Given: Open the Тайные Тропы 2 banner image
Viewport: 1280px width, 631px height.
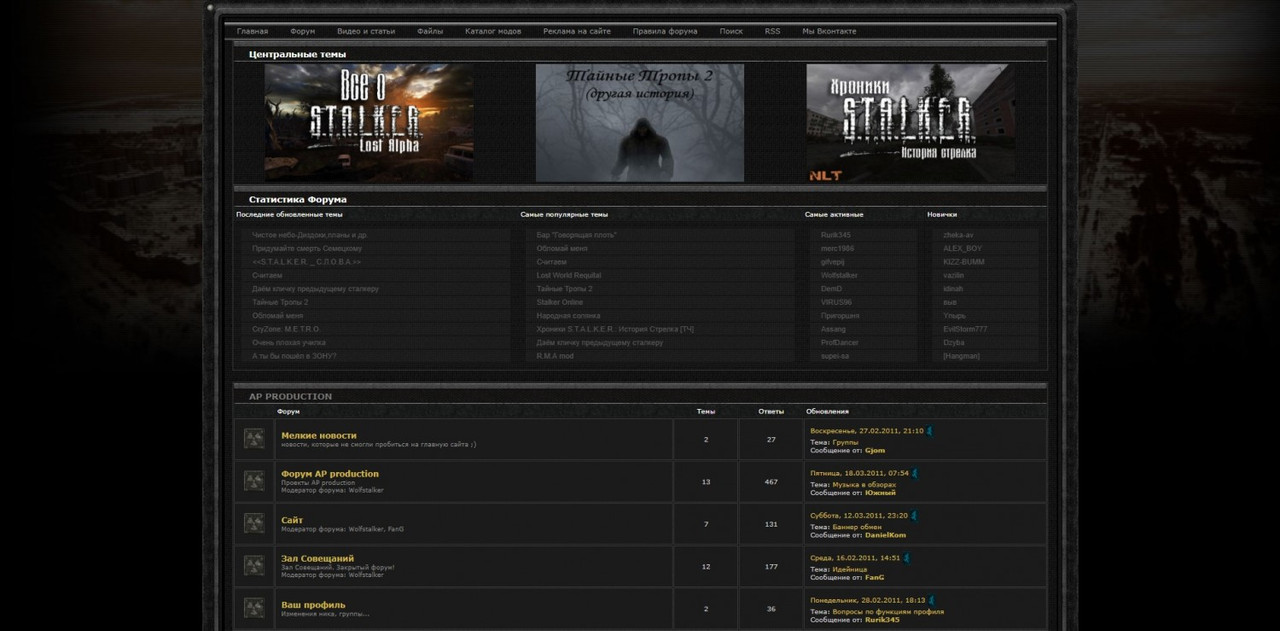Looking at the screenshot, I should [640, 123].
